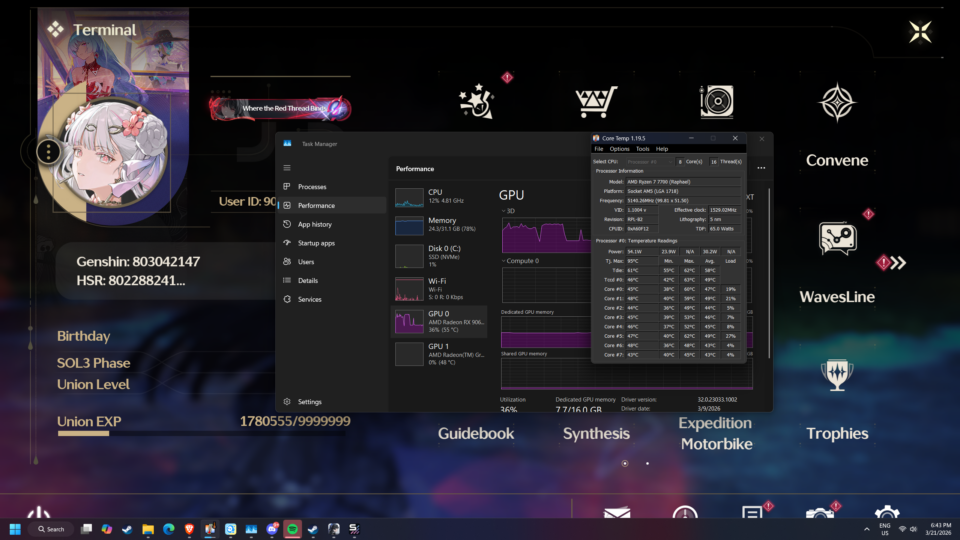The width and height of the screenshot is (960, 540).
Task: Select the Disk 0 (C:) performance entry
Action: tap(439, 257)
